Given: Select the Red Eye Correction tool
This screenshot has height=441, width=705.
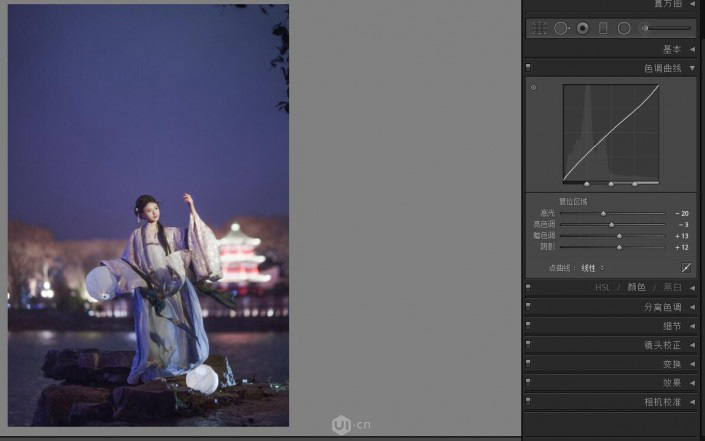Looking at the screenshot, I should 582,28.
